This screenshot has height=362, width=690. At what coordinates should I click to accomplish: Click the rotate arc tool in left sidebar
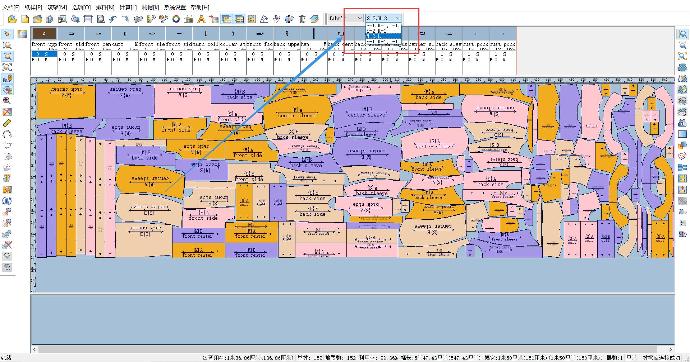[7, 135]
